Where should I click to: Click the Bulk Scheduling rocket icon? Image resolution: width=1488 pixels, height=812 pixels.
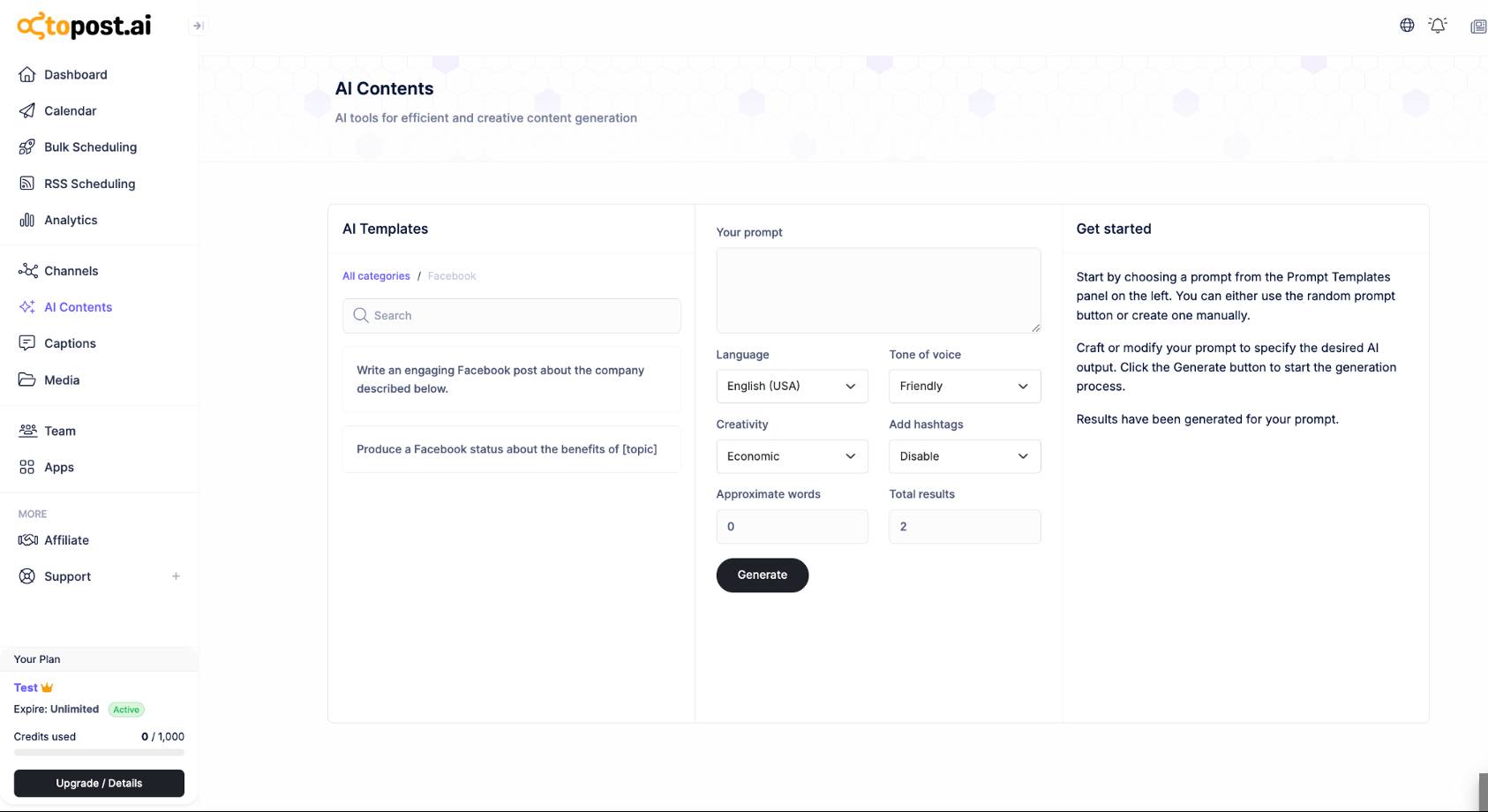27,147
